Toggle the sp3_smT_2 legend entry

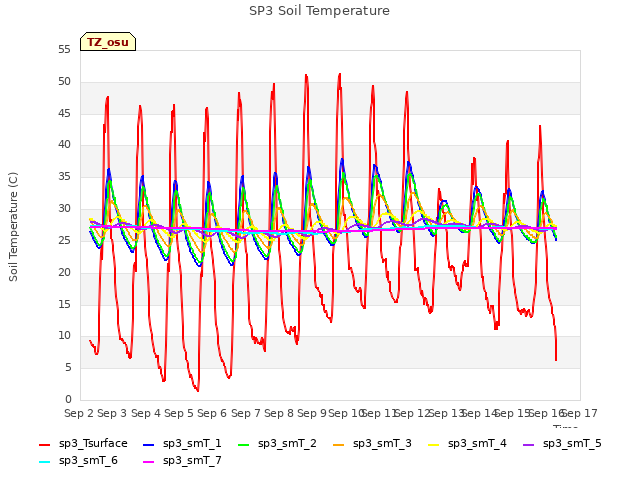pyautogui.click(x=277, y=443)
